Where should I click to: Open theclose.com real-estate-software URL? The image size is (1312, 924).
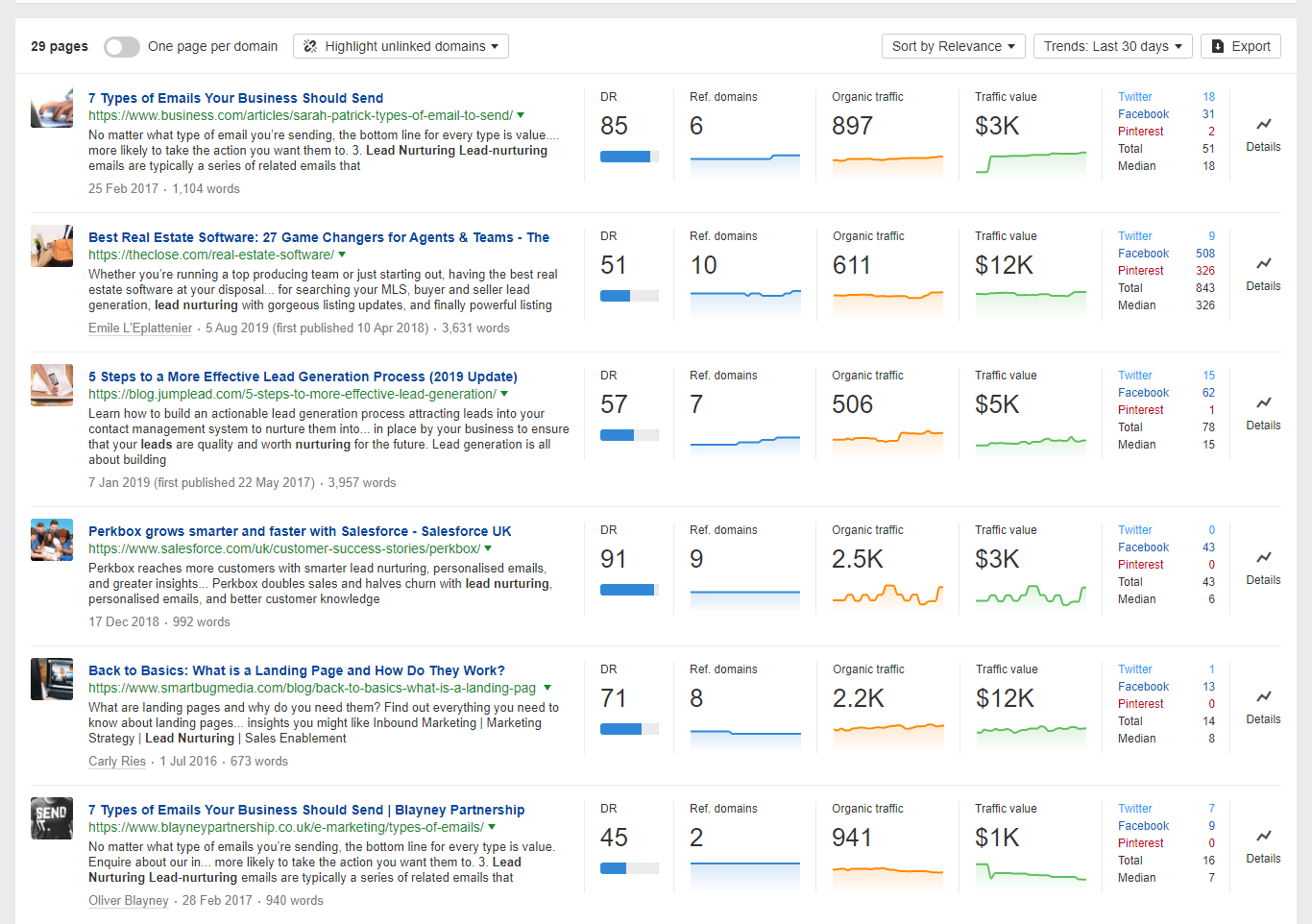click(x=211, y=255)
